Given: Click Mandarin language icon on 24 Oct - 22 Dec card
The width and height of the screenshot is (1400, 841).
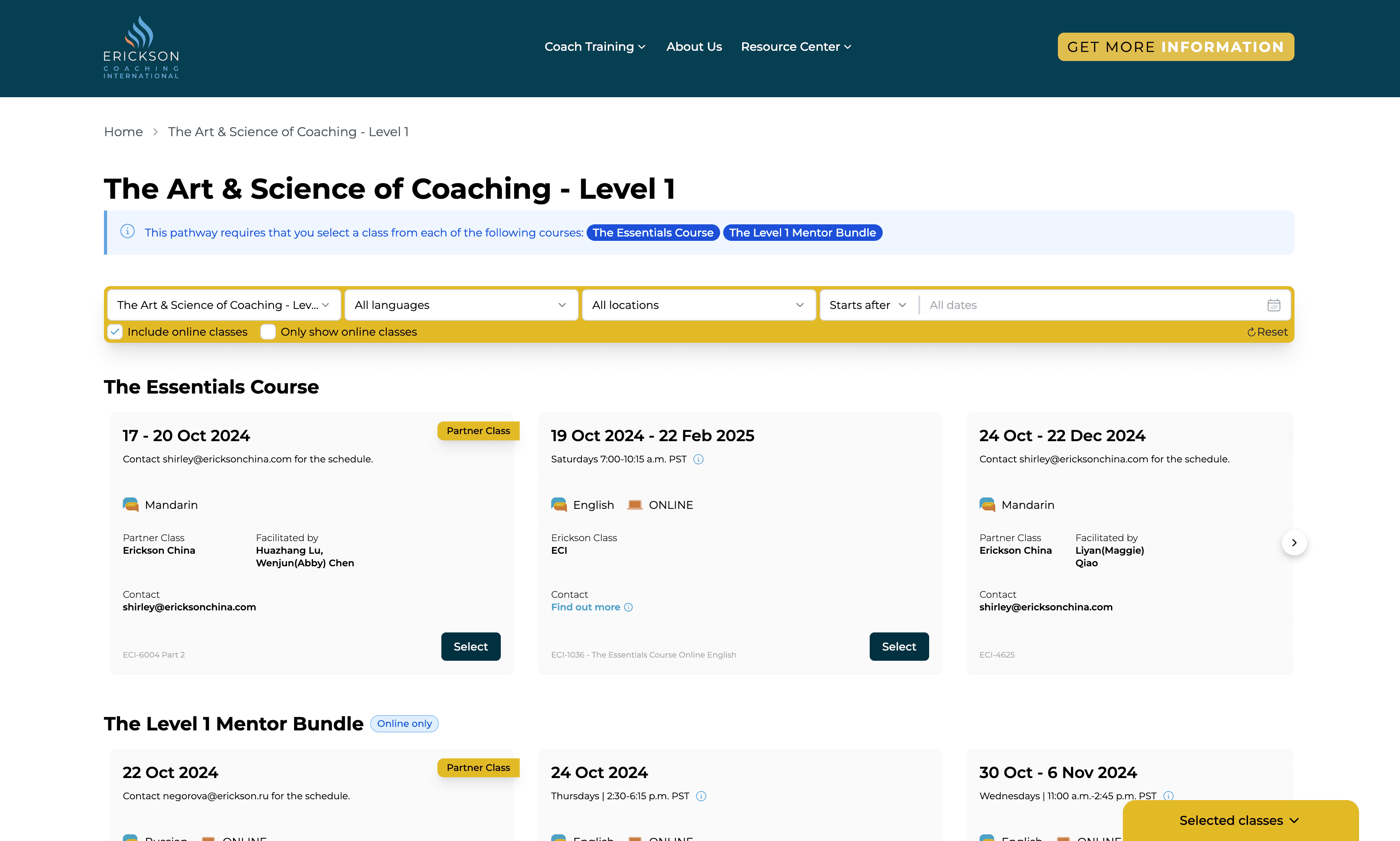Looking at the screenshot, I should pos(987,505).
